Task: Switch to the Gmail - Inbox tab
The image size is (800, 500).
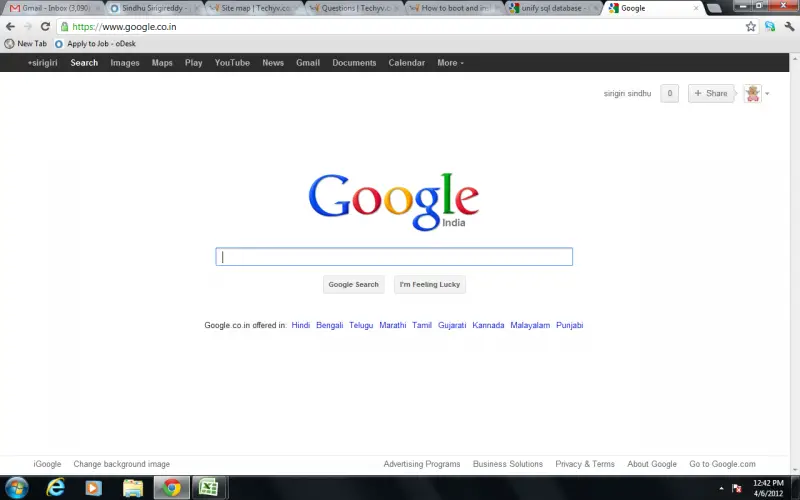Action: tap(51, 8)
